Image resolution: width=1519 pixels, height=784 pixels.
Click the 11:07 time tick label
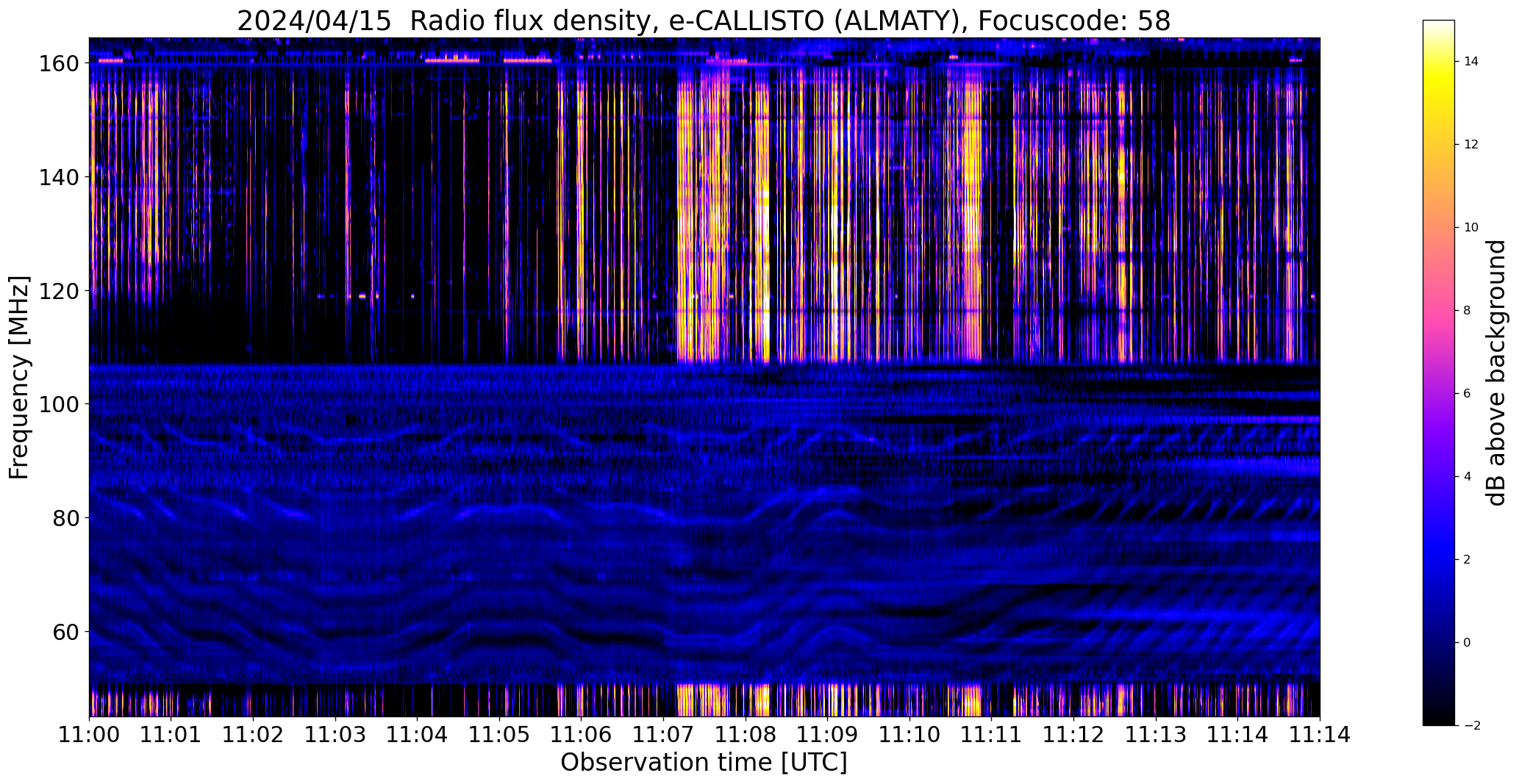(663, 734)
